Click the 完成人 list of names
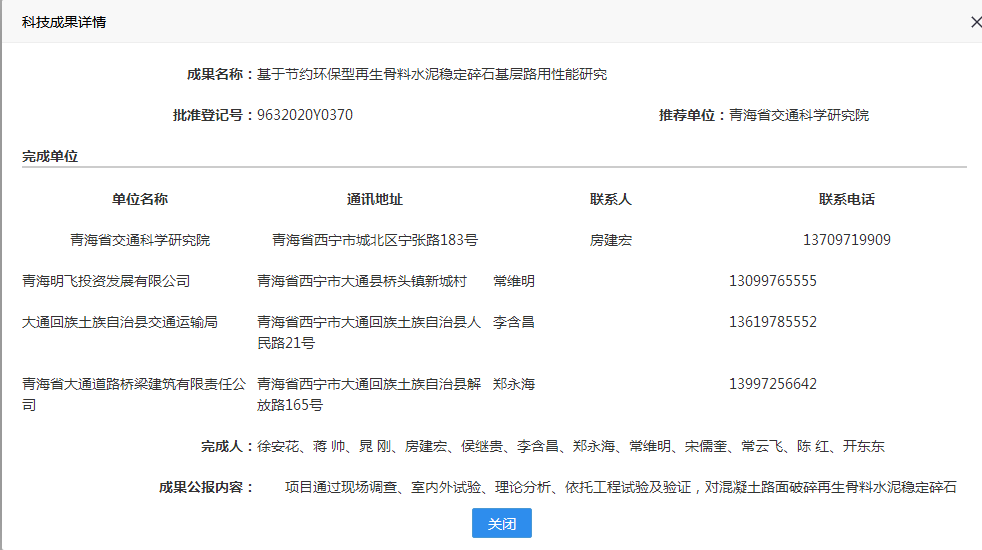 [x=571, y=446]
